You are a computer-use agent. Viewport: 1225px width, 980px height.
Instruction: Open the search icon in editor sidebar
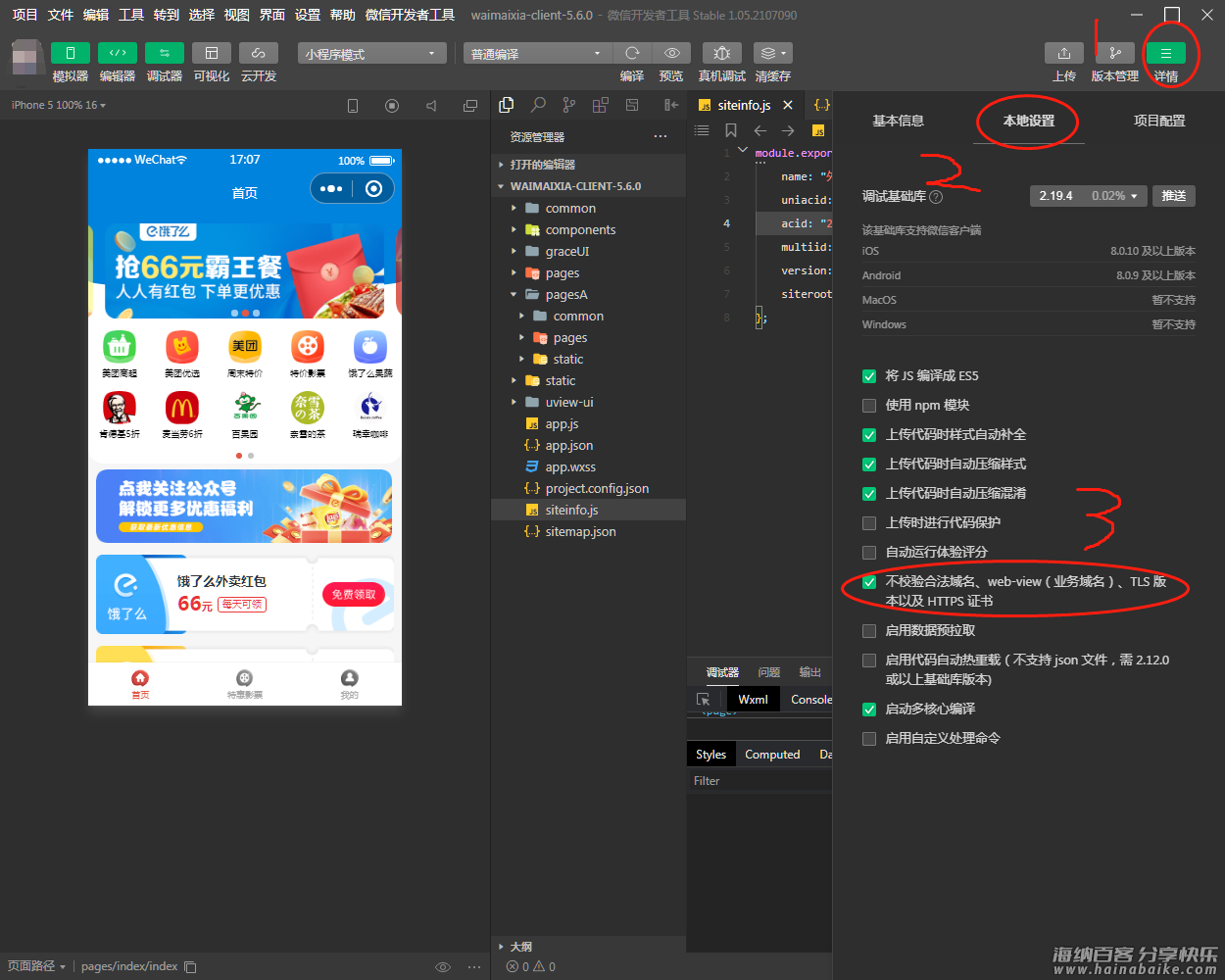[x=538, y=105]
